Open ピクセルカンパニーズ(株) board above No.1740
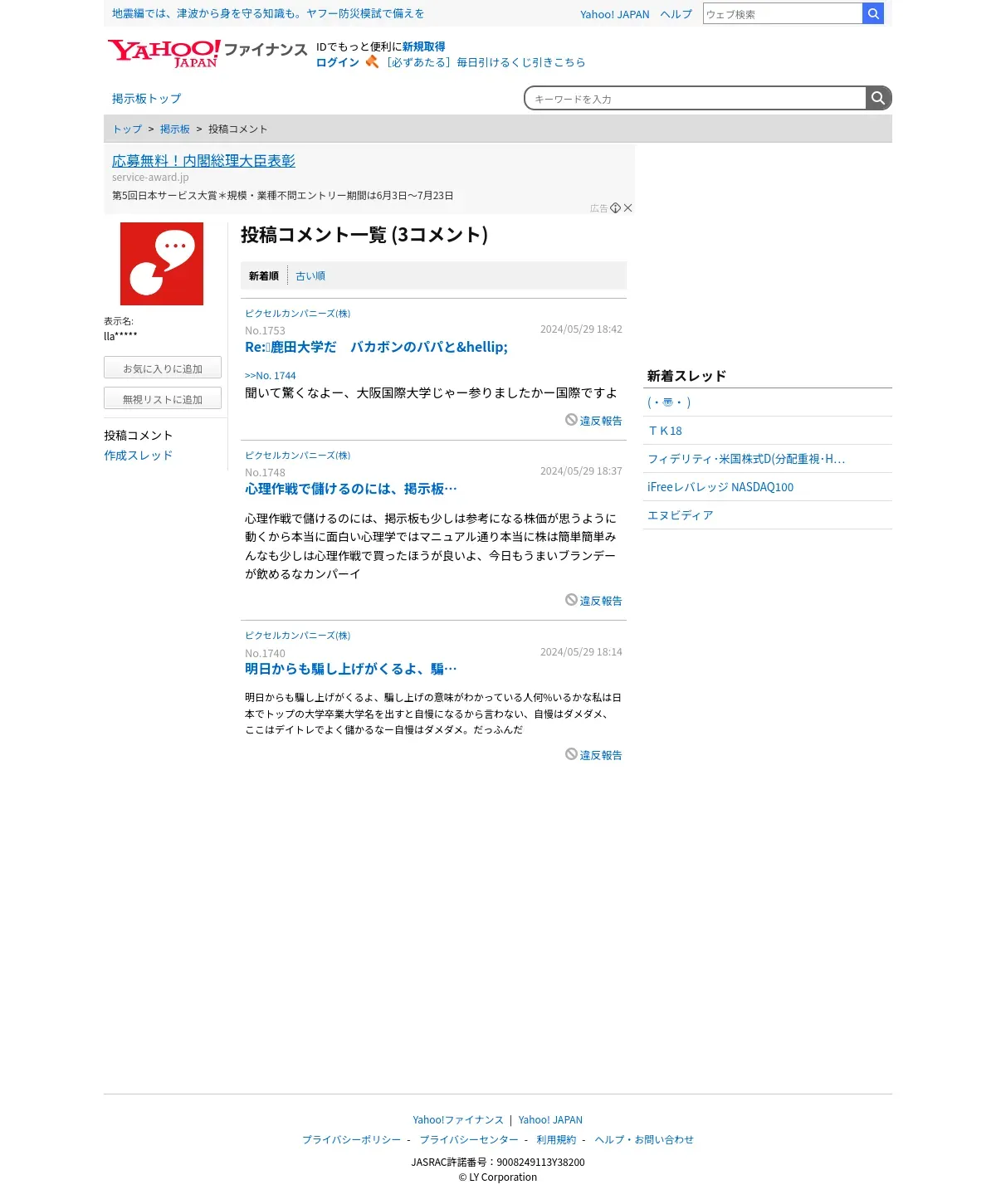The width and height of the screenshot is (996, 1204). point(298,636)
